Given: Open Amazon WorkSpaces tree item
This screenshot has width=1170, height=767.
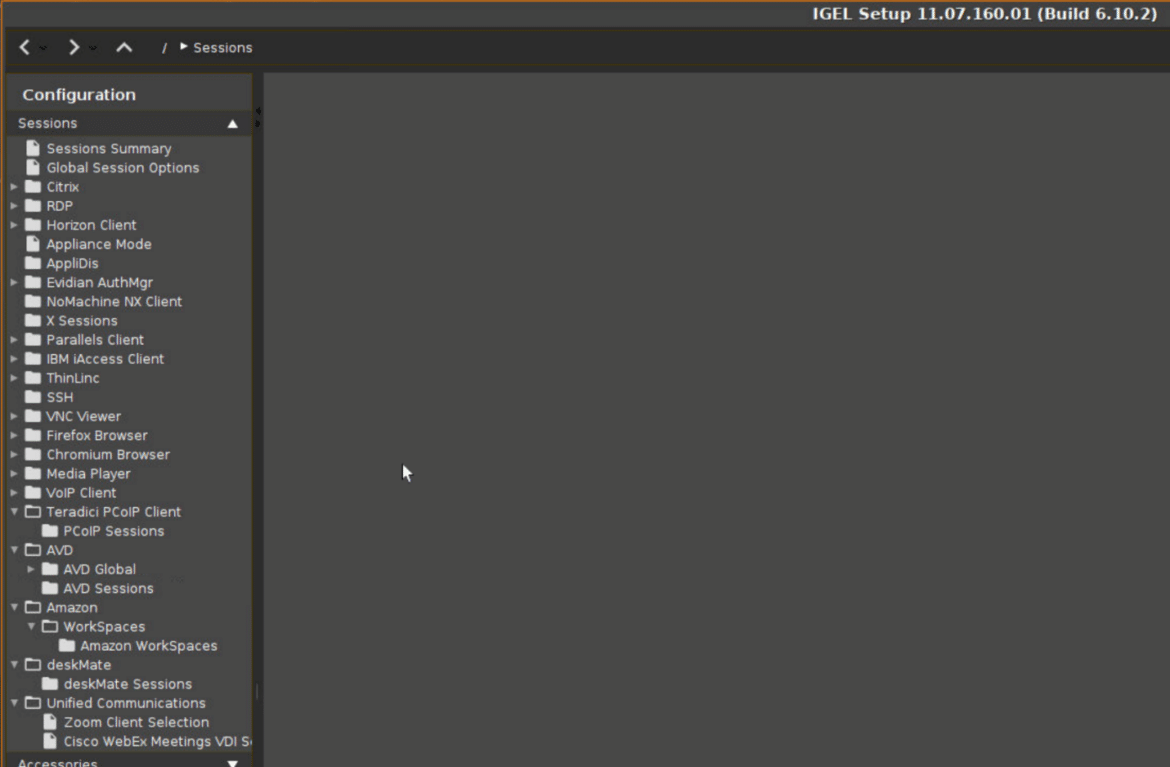Looking at the screenshot, I should pyautogui.click(x=138, y=645).
